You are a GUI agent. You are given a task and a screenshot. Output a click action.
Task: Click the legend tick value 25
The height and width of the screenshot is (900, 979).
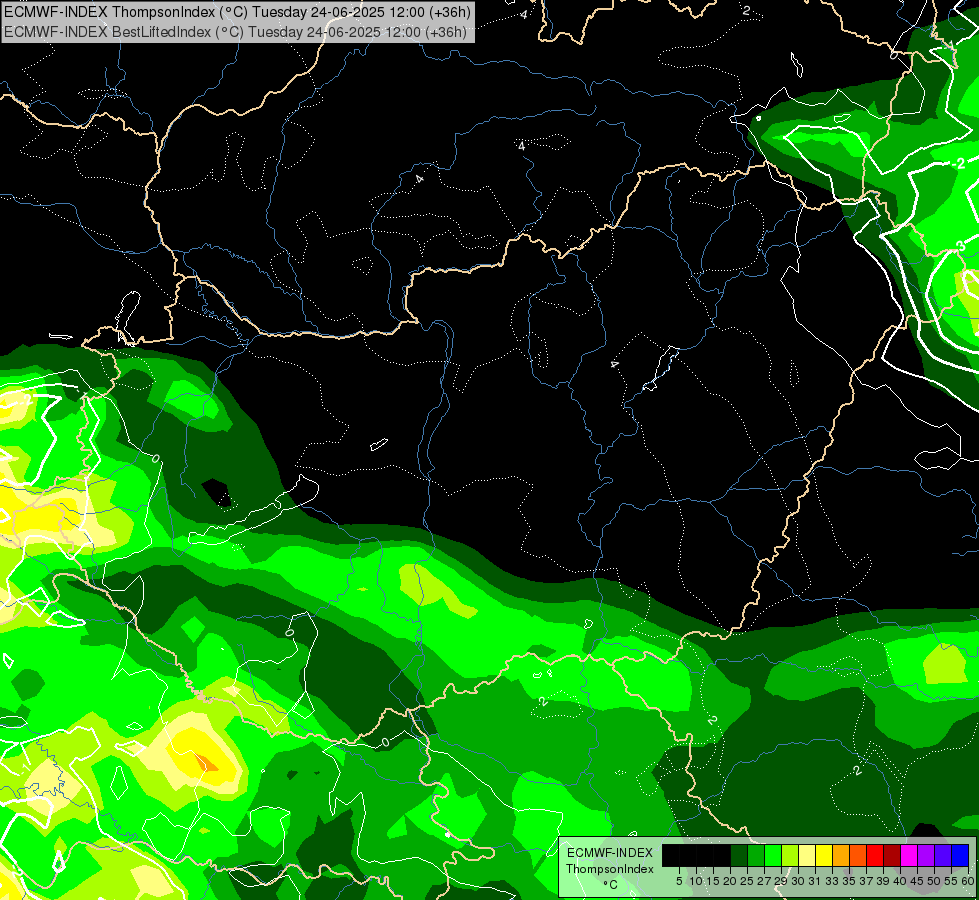point(747,881)
